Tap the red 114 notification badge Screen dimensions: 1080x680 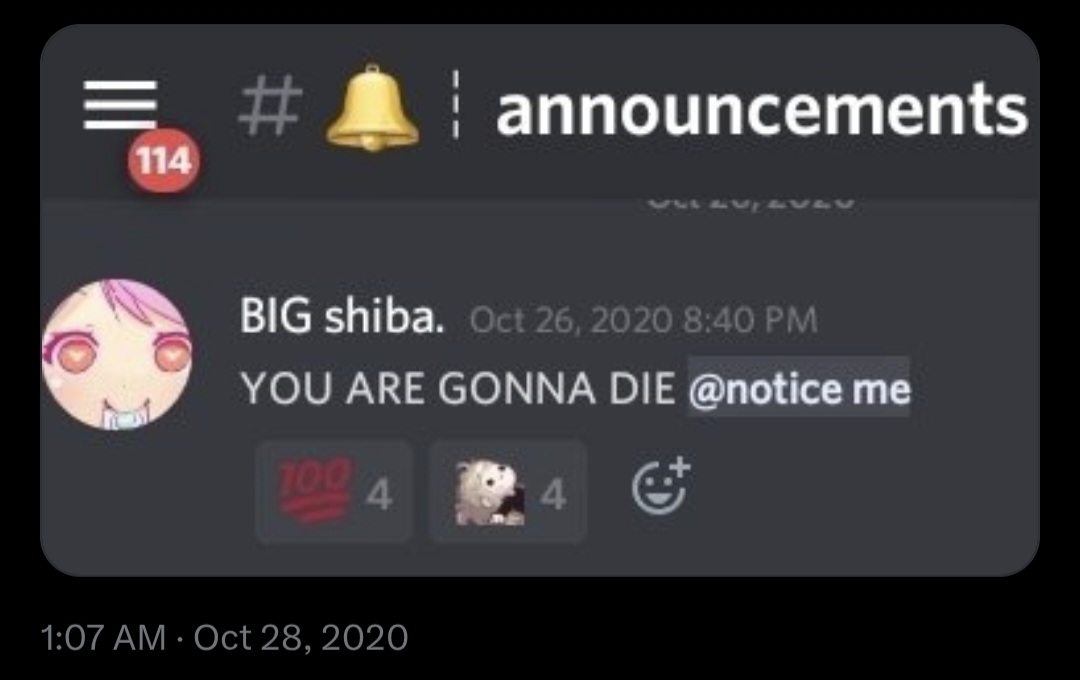tap(164, 161)
